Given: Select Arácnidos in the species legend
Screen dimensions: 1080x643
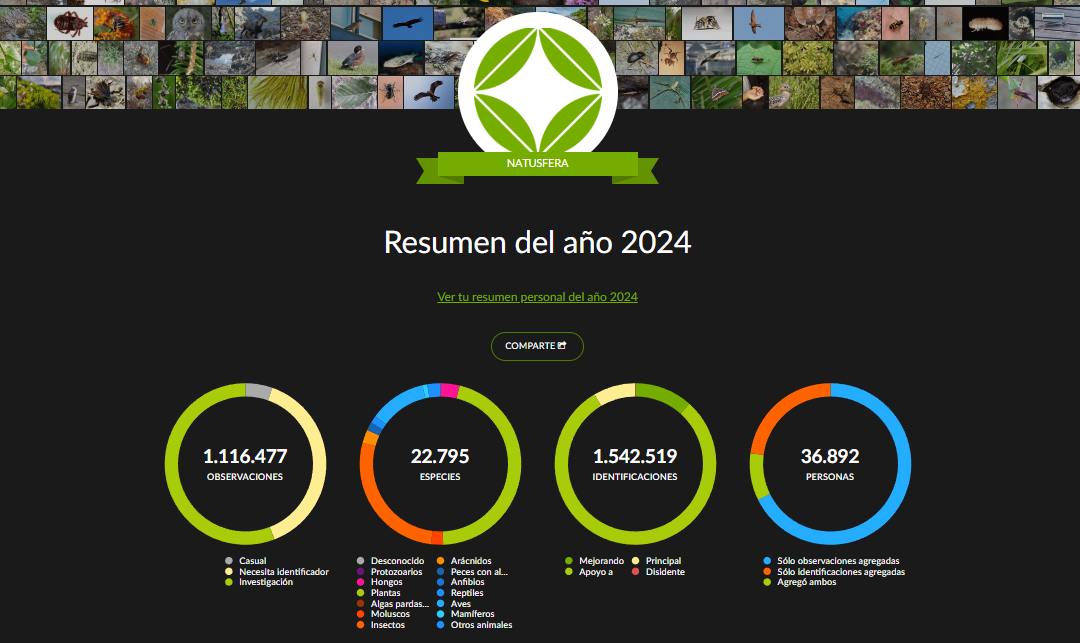Looking at the screenshot, I should click(x=470, y=561).
